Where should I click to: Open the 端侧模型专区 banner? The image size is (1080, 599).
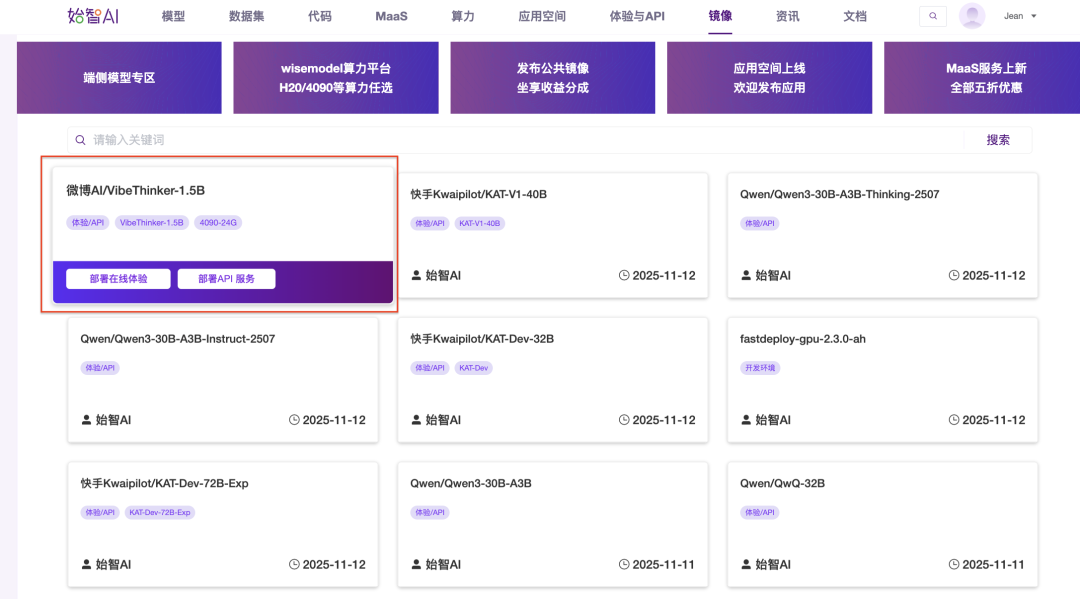pyautogui.click(x=119, y=78)
